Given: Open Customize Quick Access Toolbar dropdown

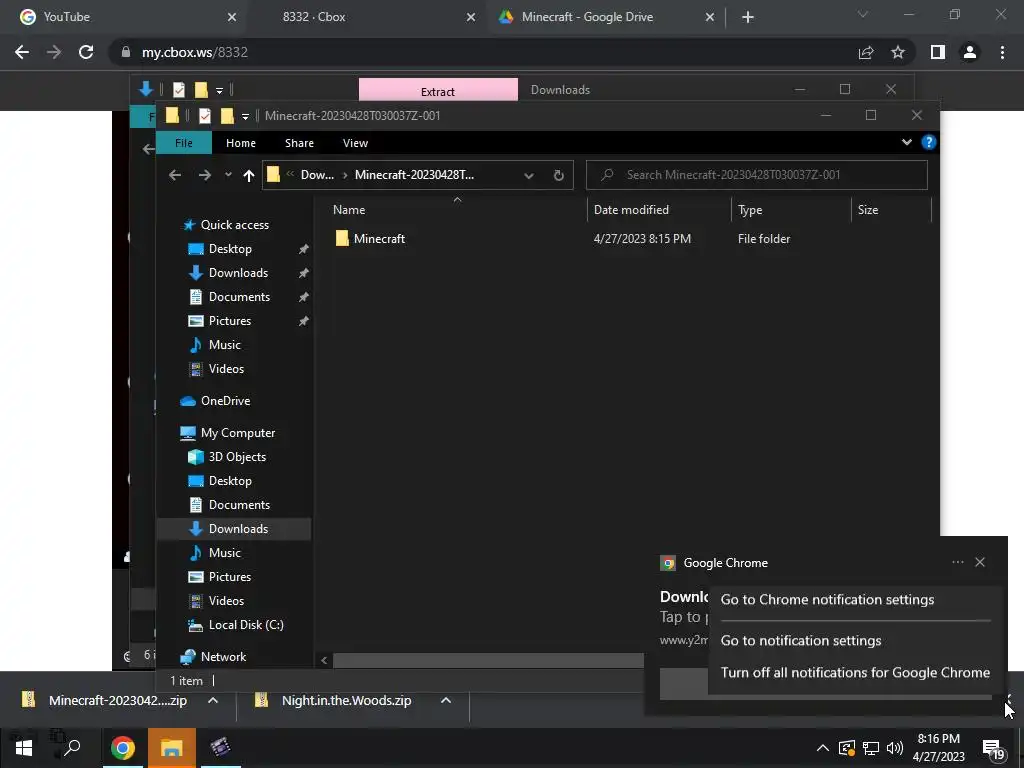Looking at the screenshot, I should pyautogui.click(x=245, y=116).
